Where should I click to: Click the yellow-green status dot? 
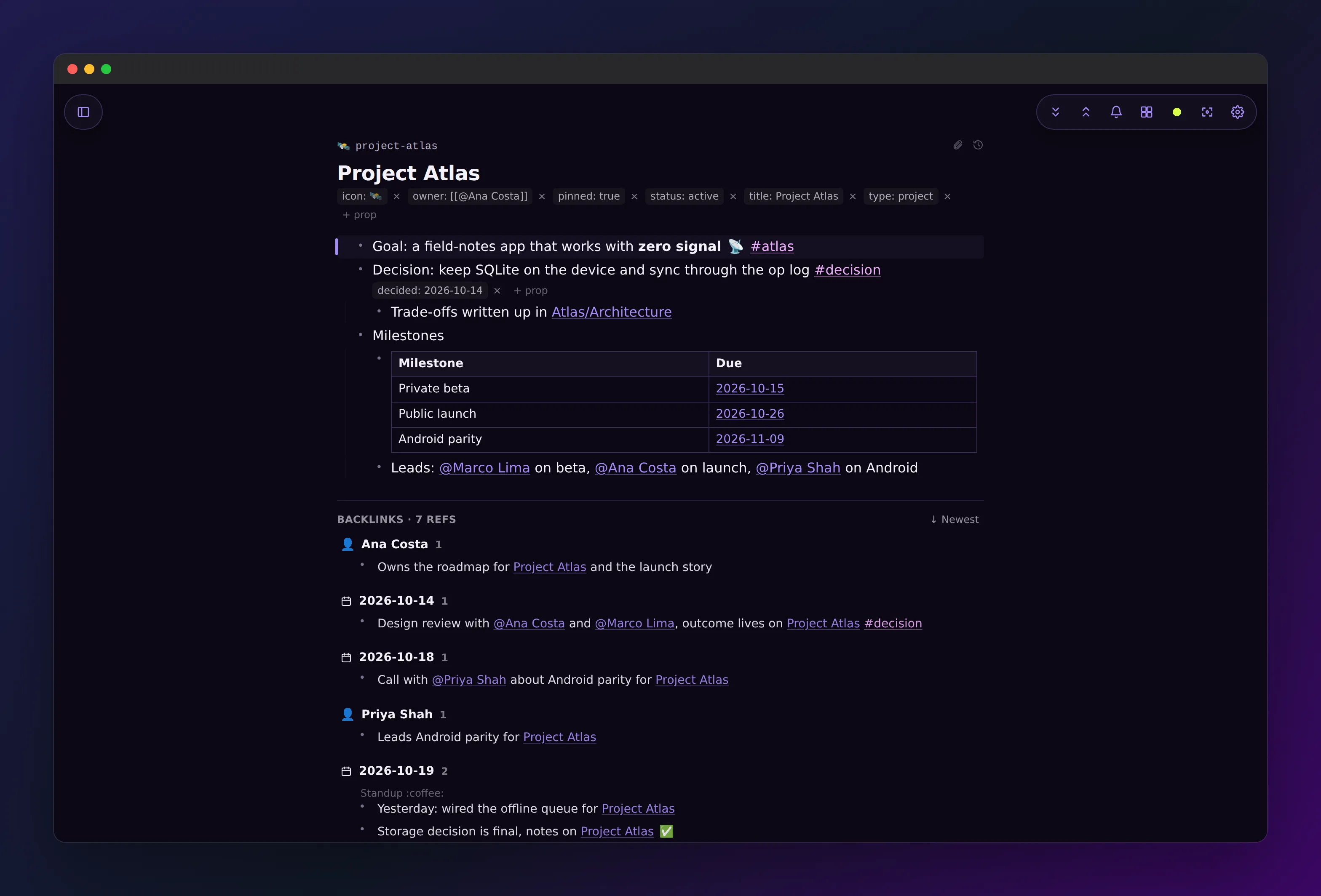(x=1177, y=112)
